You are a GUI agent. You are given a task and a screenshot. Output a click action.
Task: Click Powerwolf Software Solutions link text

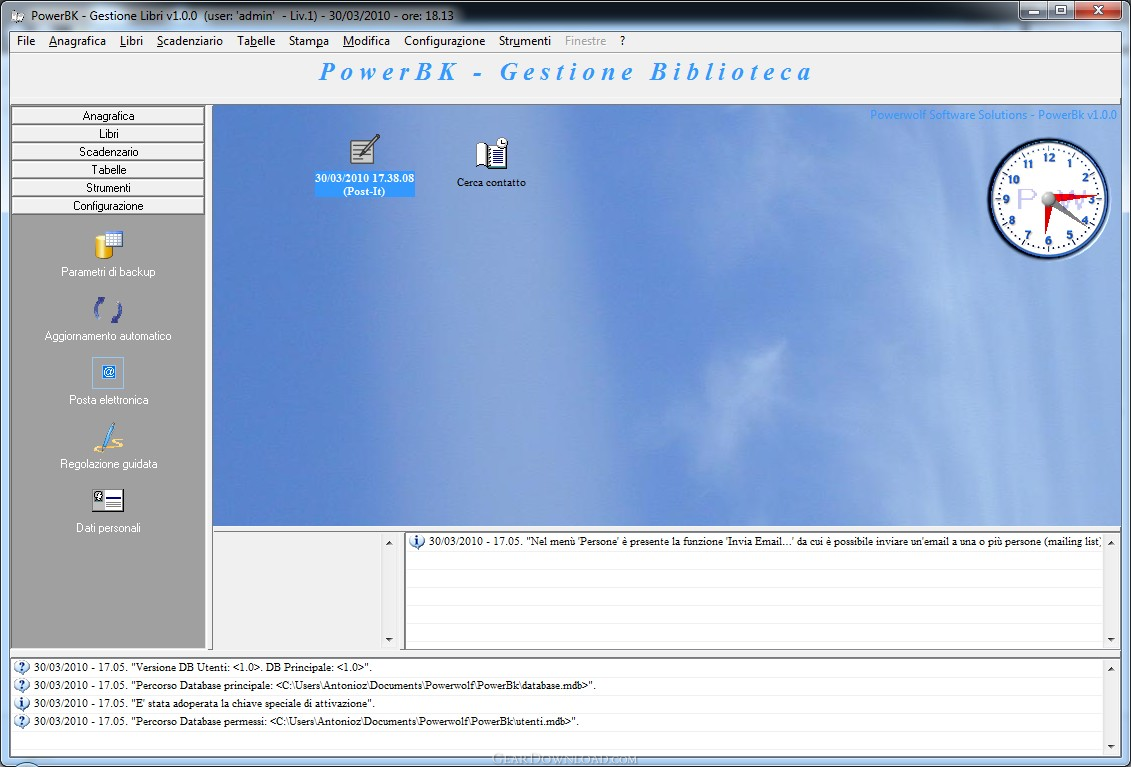[993, 115]
